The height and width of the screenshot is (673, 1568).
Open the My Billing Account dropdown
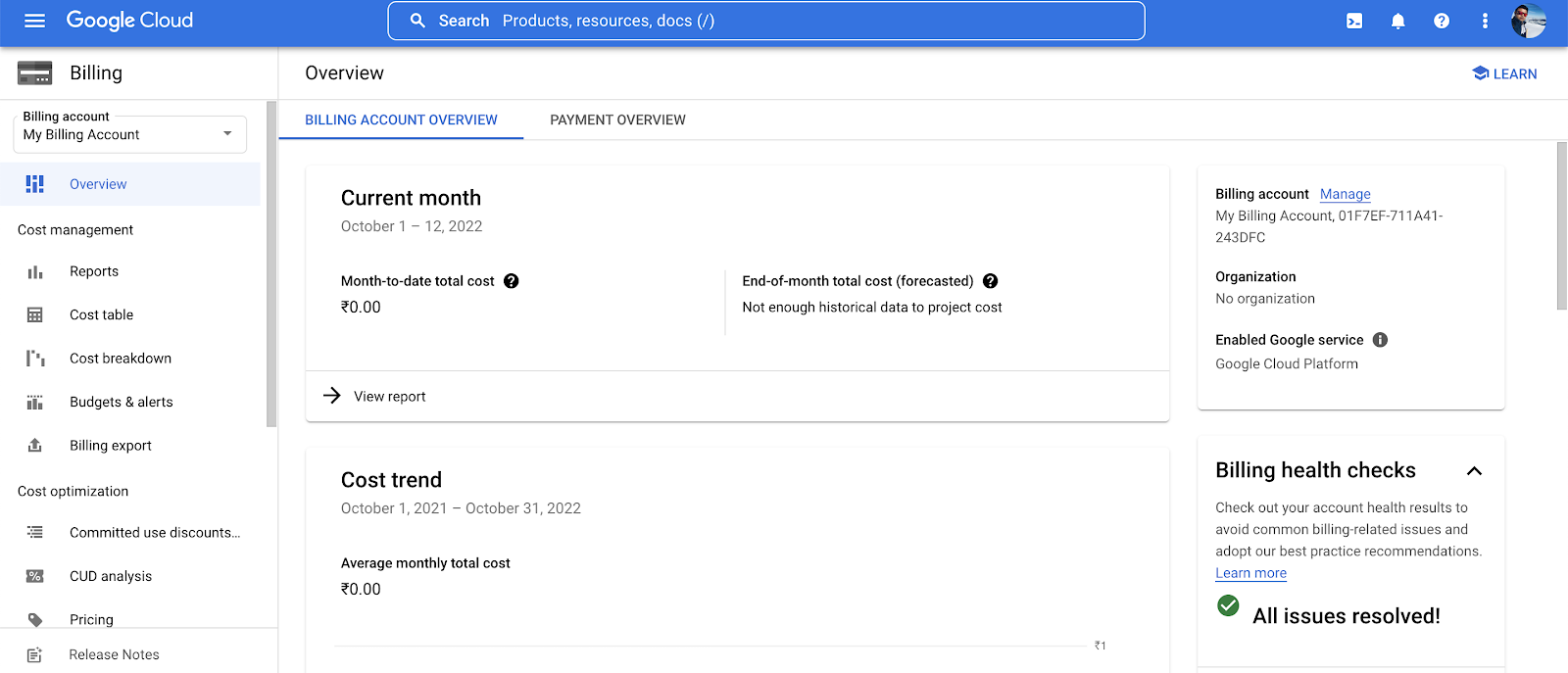pos(129,134)
